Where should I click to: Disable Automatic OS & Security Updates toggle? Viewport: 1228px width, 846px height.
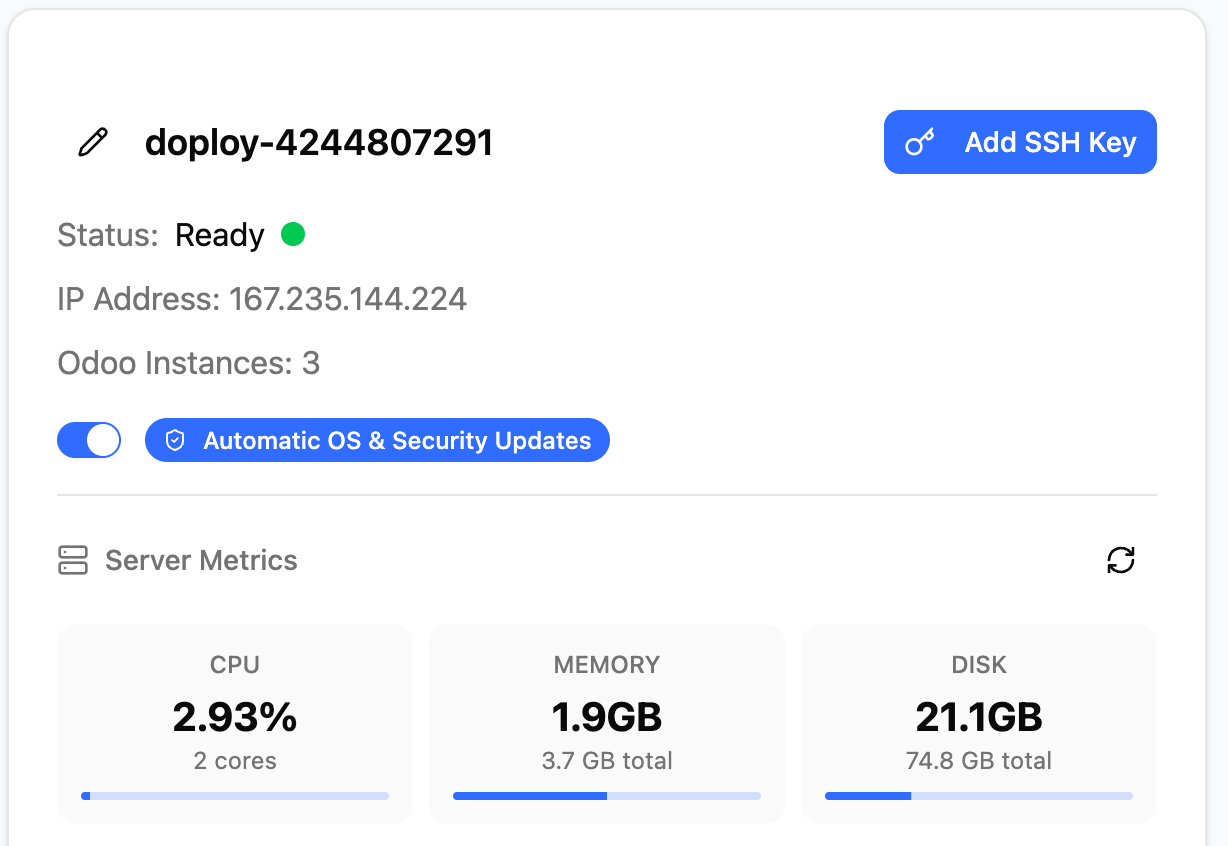[89, 440]
